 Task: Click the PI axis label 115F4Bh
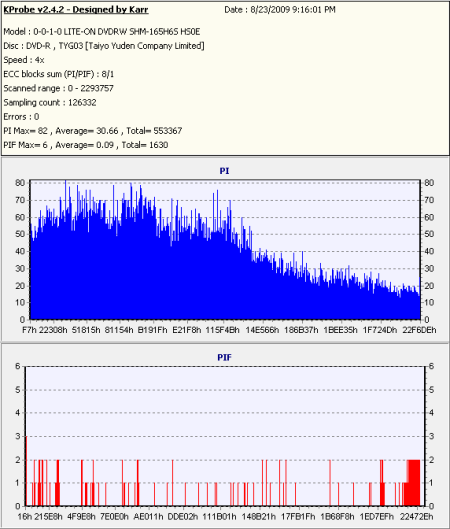tap(222, 330)
